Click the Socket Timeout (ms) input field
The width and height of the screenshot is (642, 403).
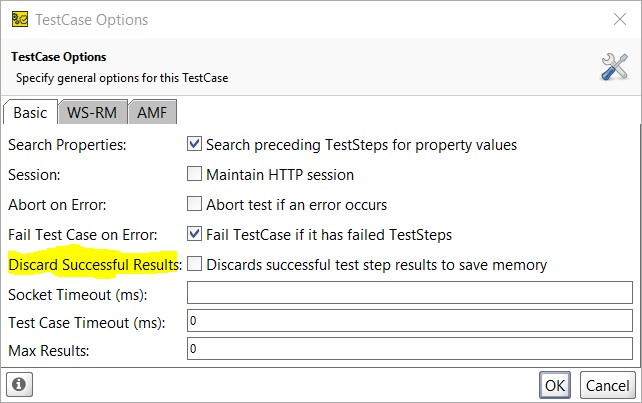coord(409,293)
